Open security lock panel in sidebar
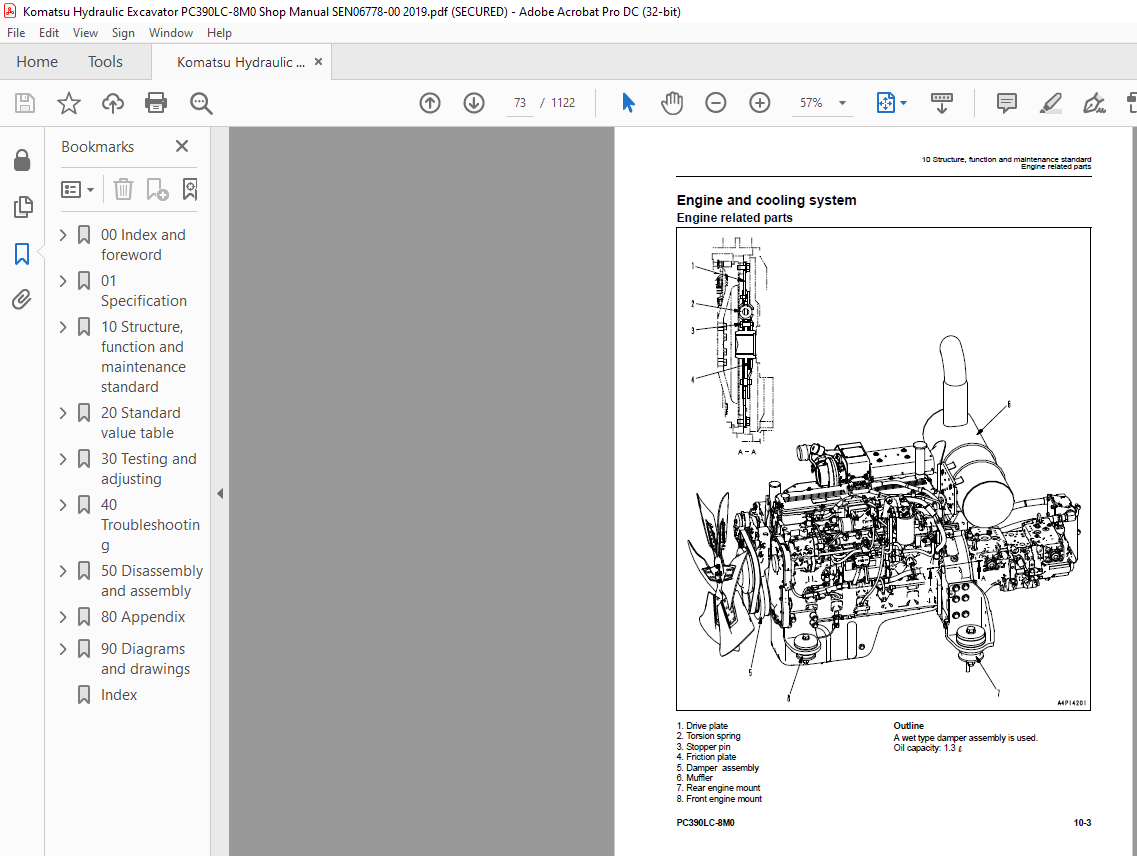This screenshot has height=856, width=1137. (x=22, y=160)
